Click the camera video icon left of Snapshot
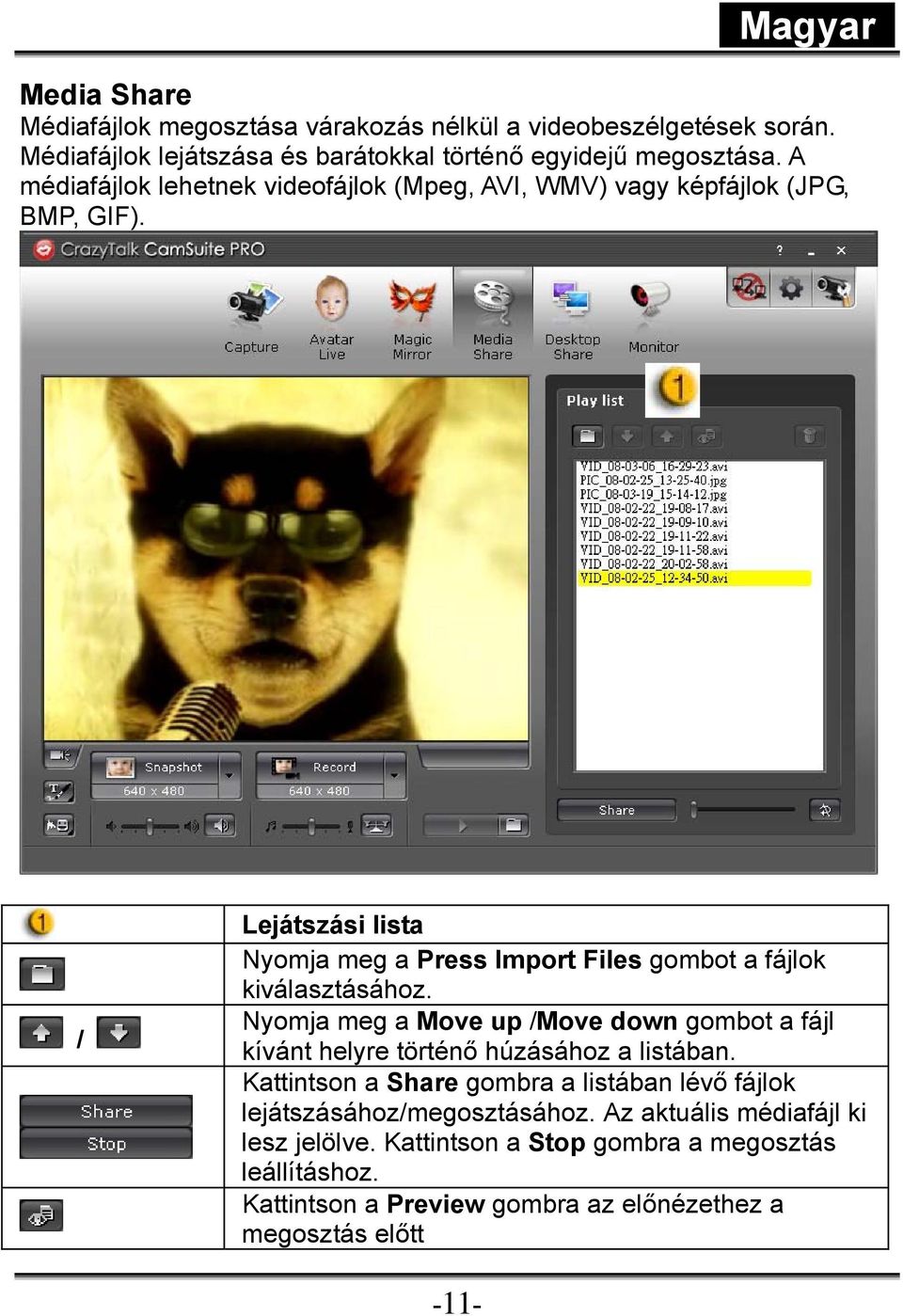Image resolution: width=903 pixels, height=1316 pixels. point(59,755)
